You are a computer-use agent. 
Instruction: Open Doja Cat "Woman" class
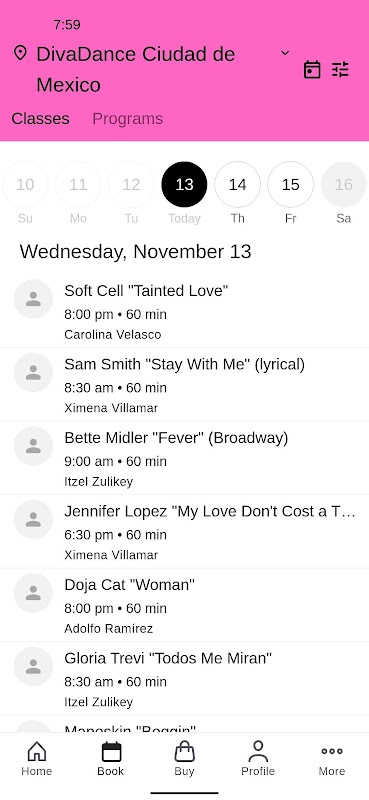pyautogui.click(x=184, y=605)
